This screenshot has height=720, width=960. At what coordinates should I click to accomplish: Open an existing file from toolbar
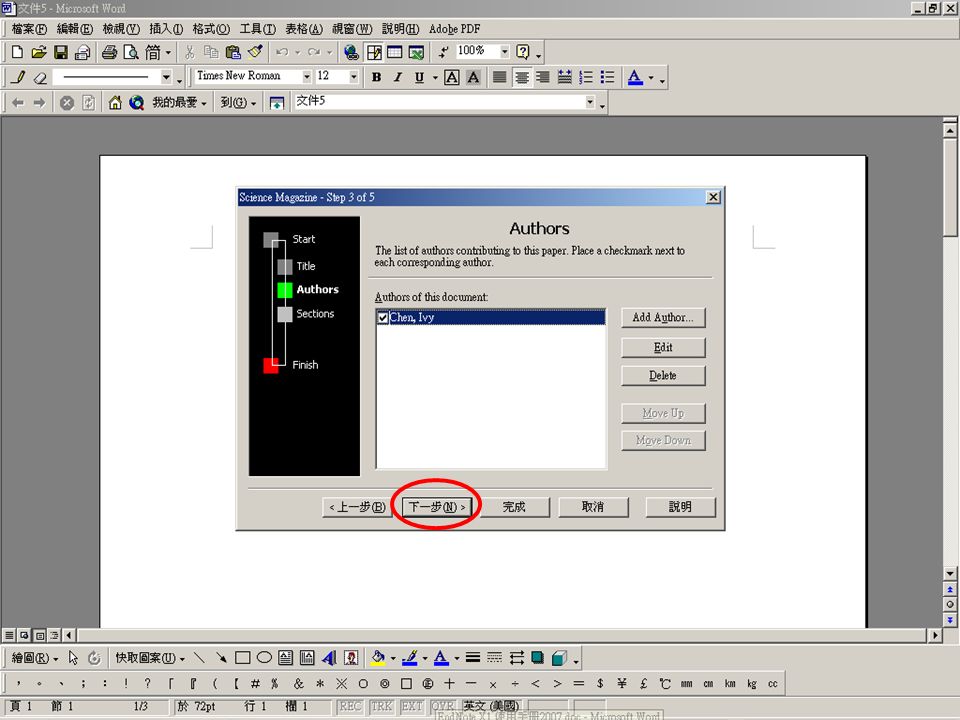(x=39, y=53)
